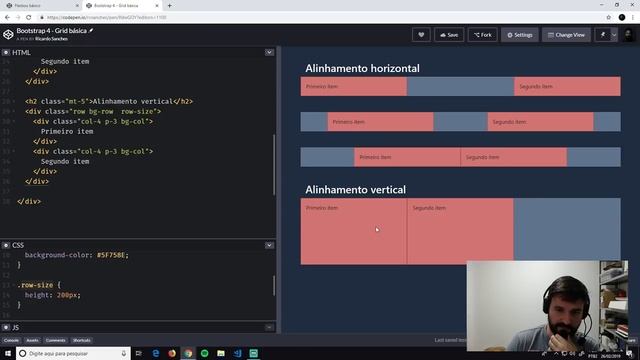Viewport: 640px width, 360px height.
Task: Open Spotify from the taskbar
Action: point(204,353)
